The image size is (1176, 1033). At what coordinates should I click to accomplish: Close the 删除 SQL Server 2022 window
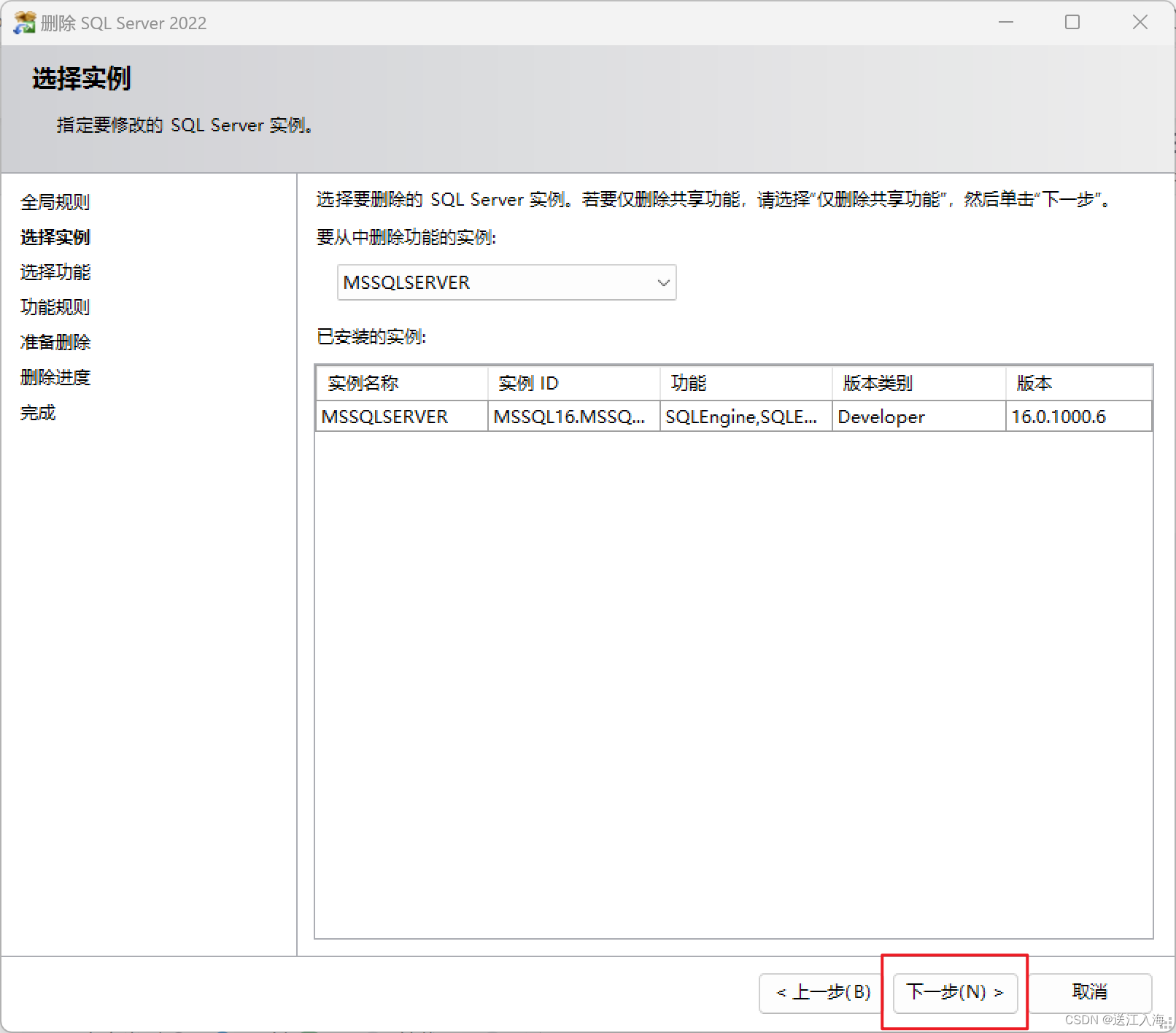(x=1140, y=23)
